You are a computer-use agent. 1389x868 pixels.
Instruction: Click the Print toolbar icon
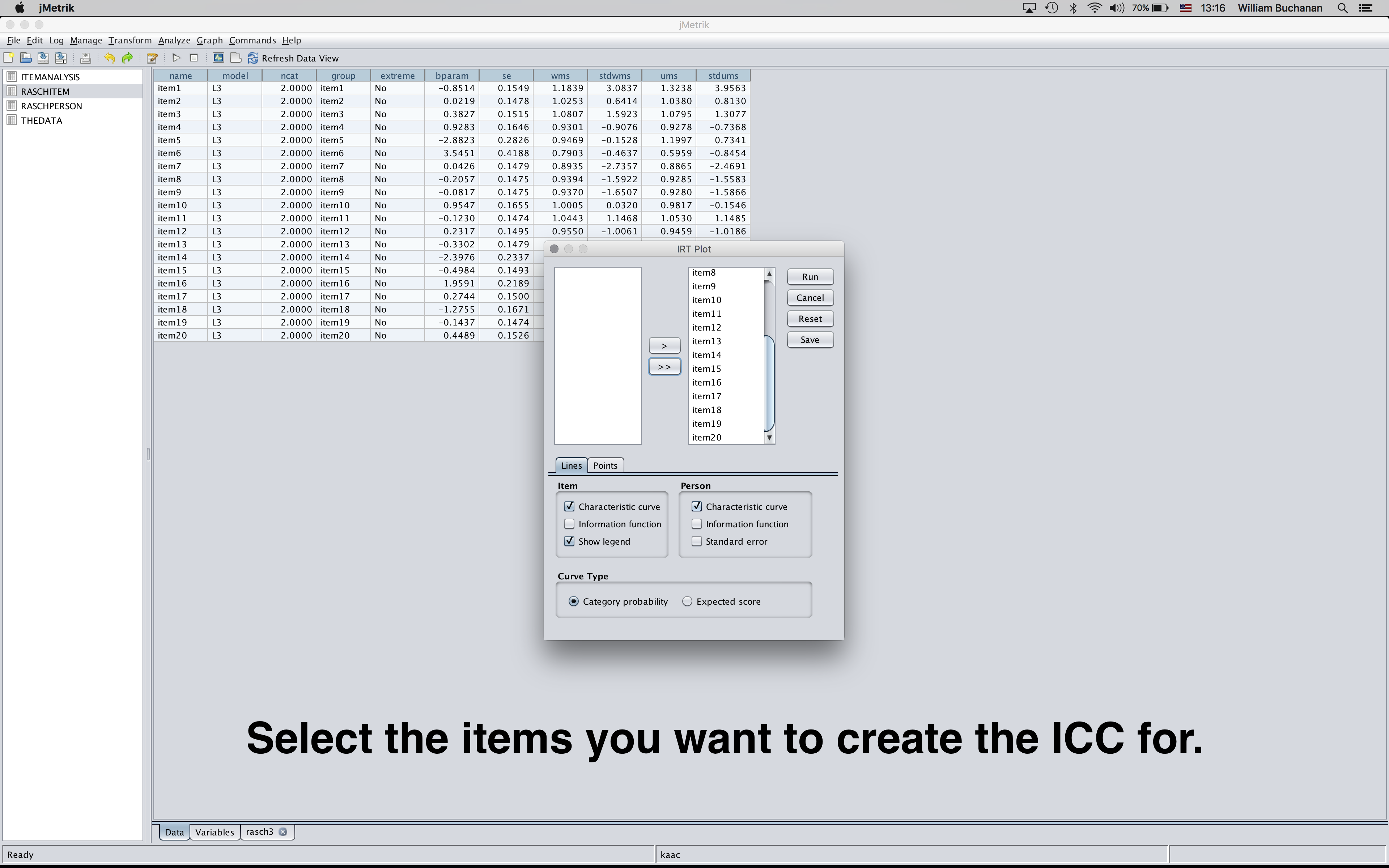click(85, 58)
